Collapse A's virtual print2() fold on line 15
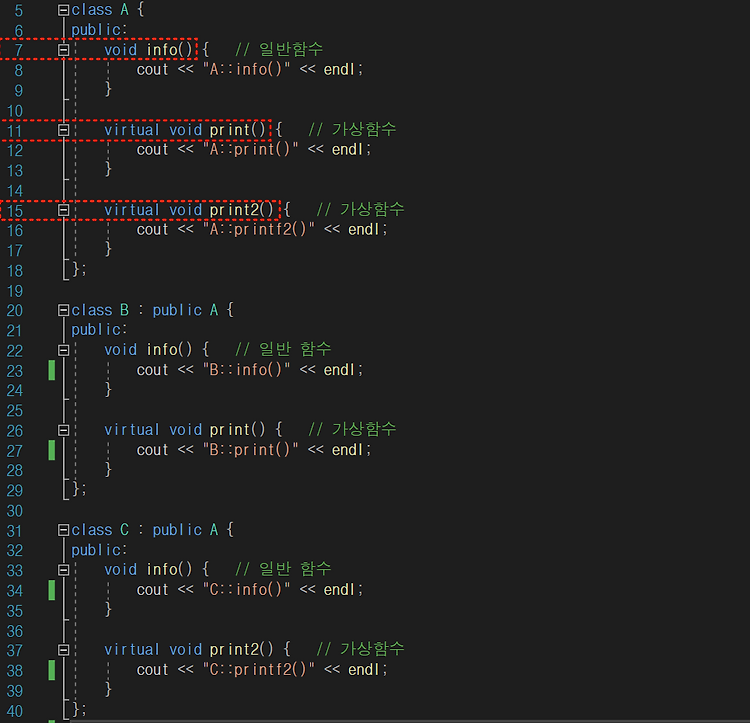 (x=64, y=210)
